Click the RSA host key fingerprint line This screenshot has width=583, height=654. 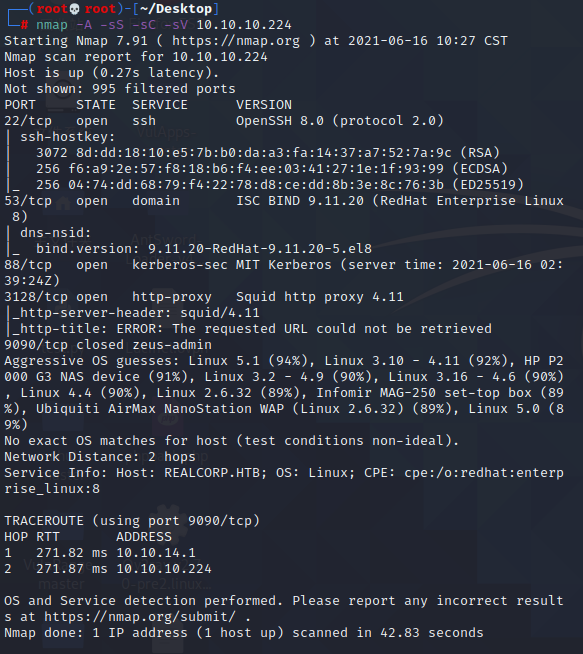tap(268, 153)
